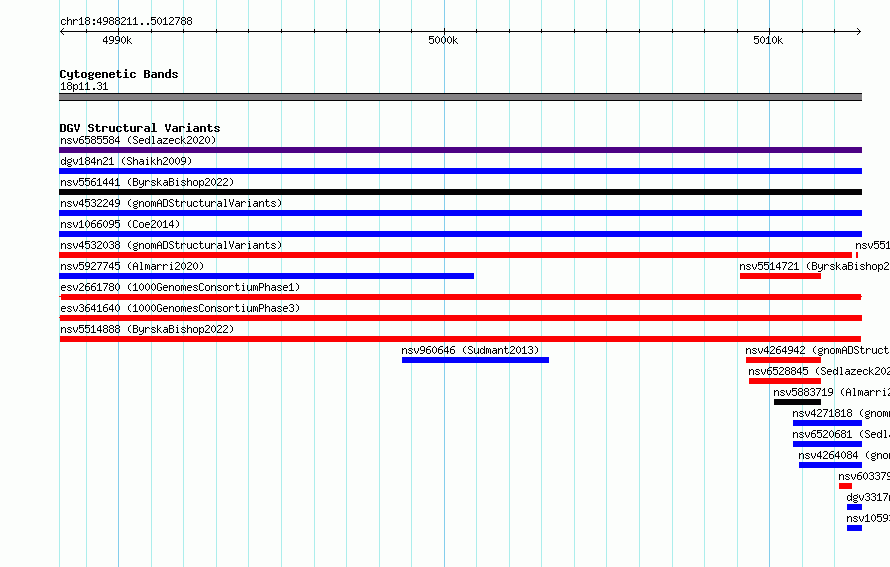The width and height of the screenshot is (890, 567).
Task: Open variant nsv5883719 label
Action: 831,392
